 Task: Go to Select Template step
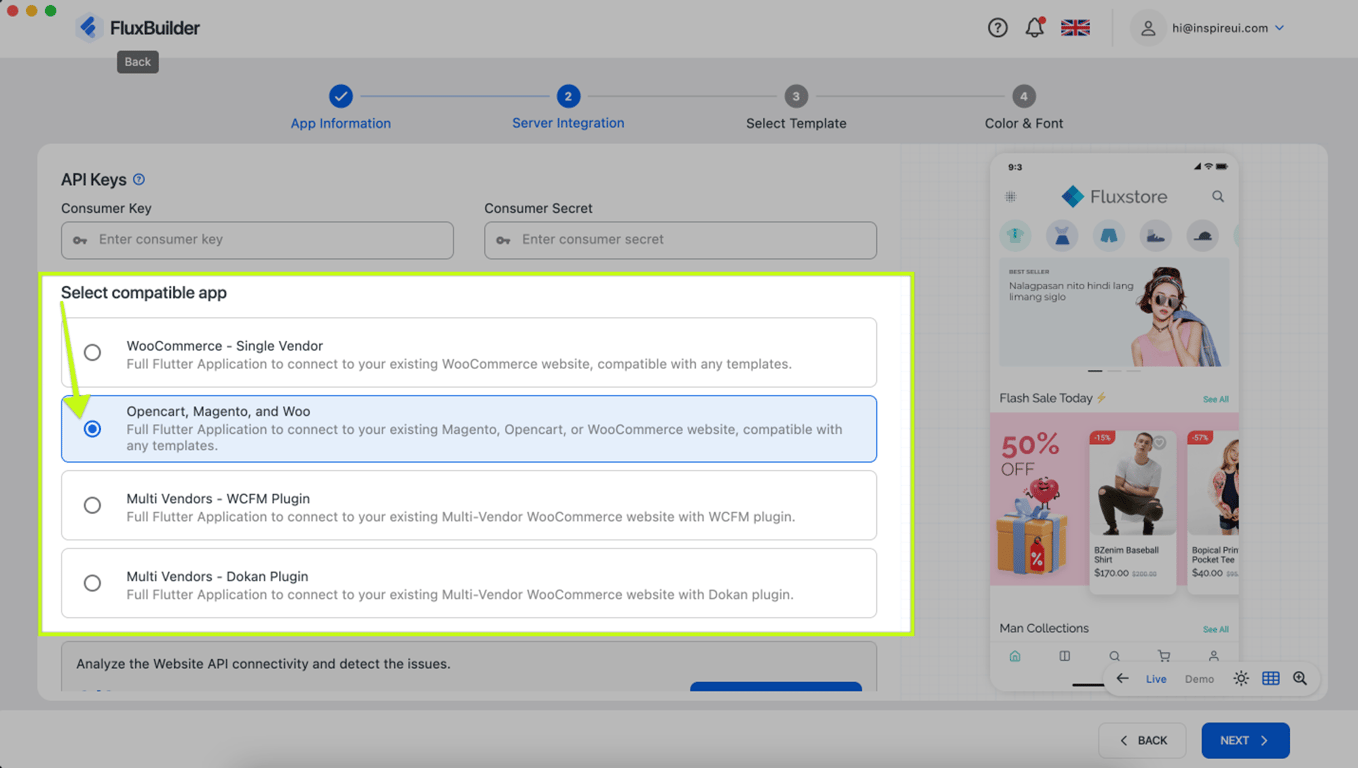click(x=796, y=108)
